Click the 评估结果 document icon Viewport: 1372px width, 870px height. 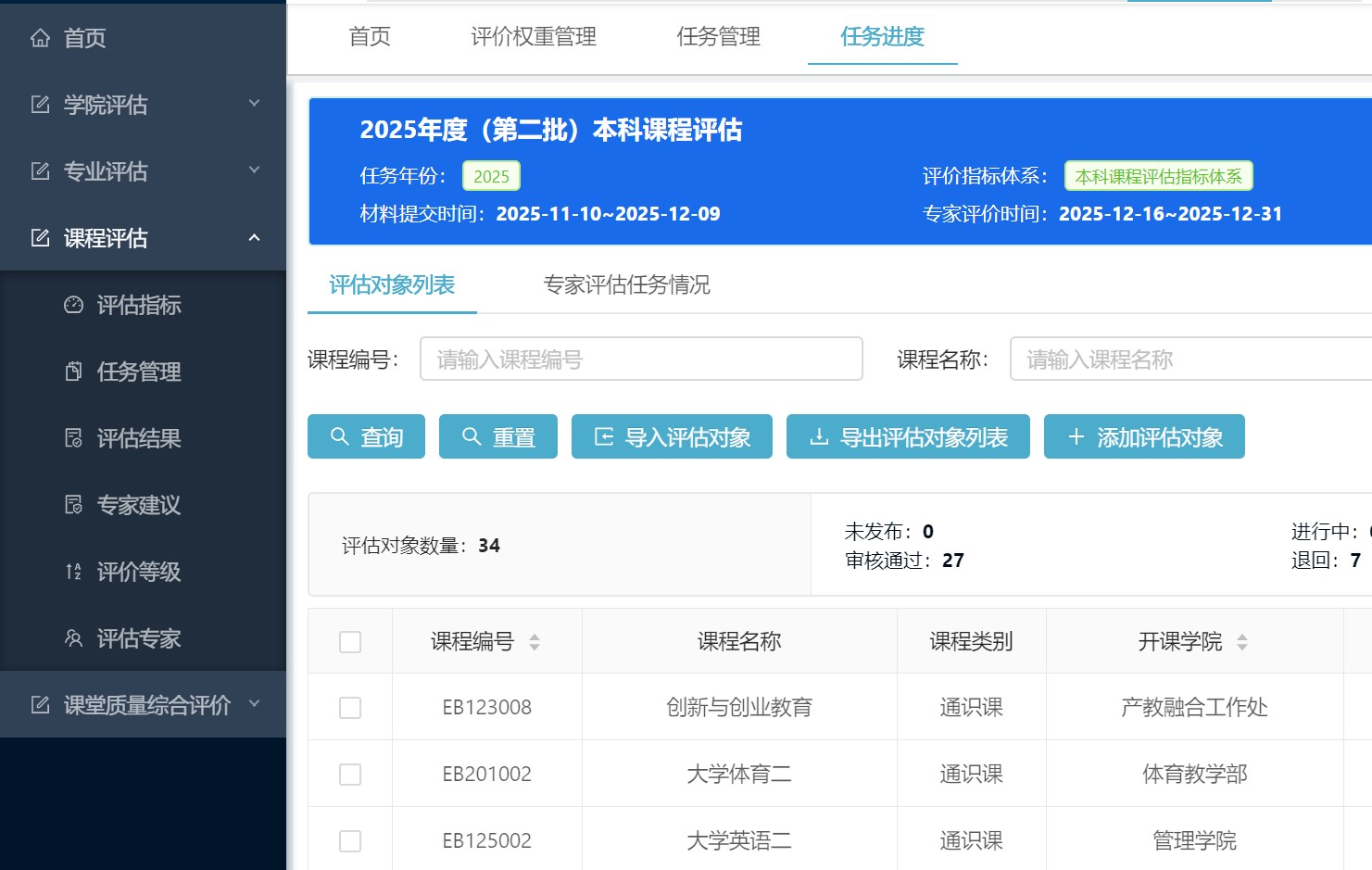pos(73,438)
